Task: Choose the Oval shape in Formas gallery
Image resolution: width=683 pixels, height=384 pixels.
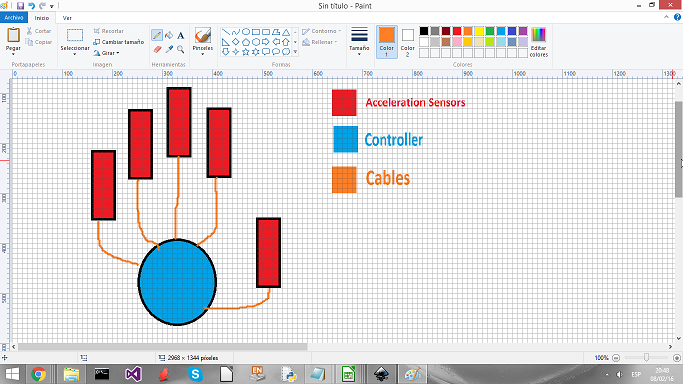Action: click(246, 32)
